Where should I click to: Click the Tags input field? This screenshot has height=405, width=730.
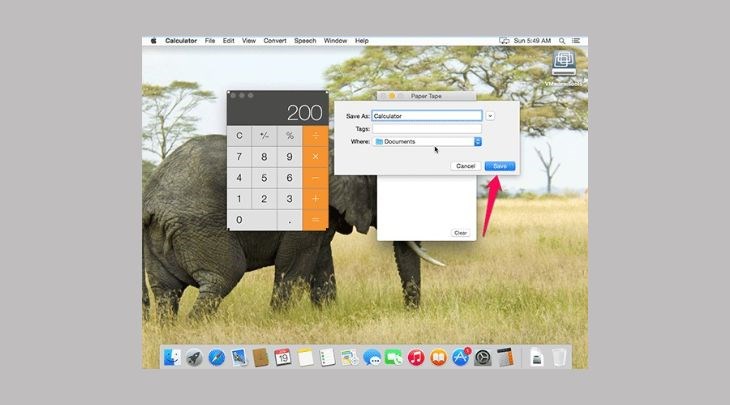(427, 128)
